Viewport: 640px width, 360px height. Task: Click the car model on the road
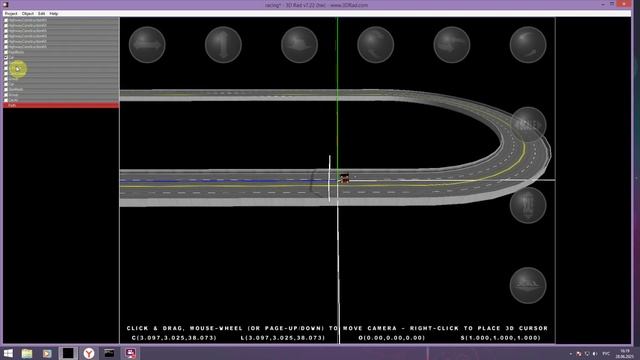tap(344, 178)
